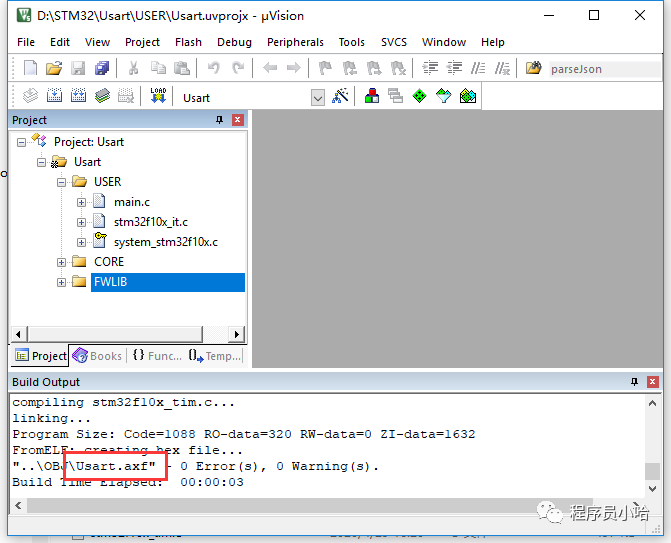Screen dimensions: 671x543
Task: Open the Usart target selection dropdown
Action: click(318, 97)
